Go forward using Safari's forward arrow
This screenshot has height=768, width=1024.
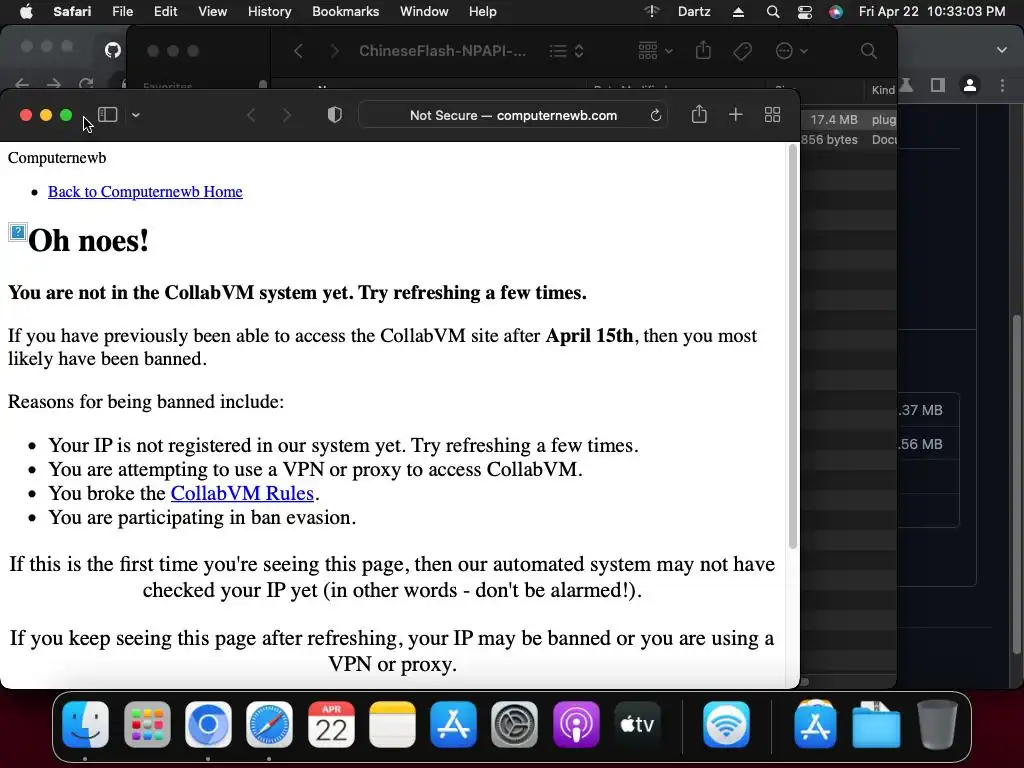click(x=286, y=116)
